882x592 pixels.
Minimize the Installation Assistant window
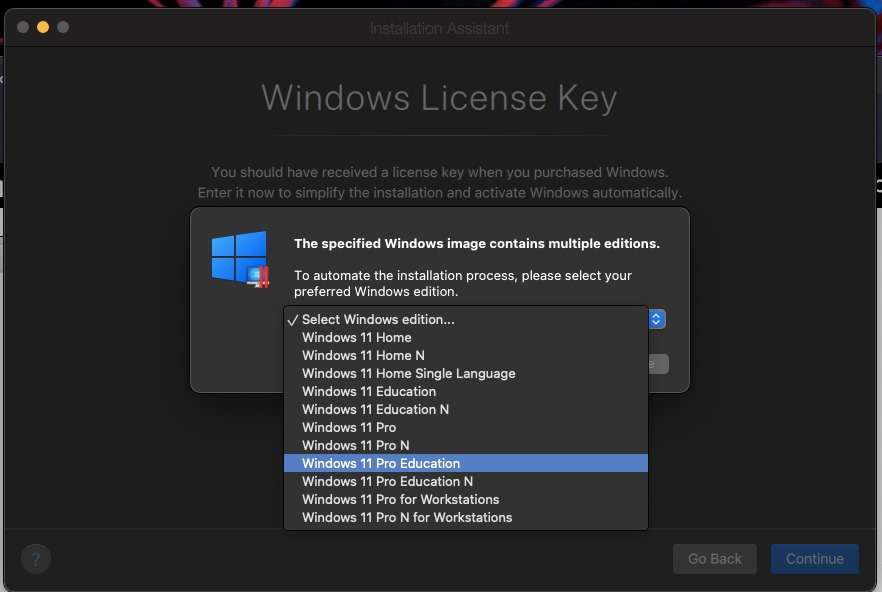pos(43,27)
